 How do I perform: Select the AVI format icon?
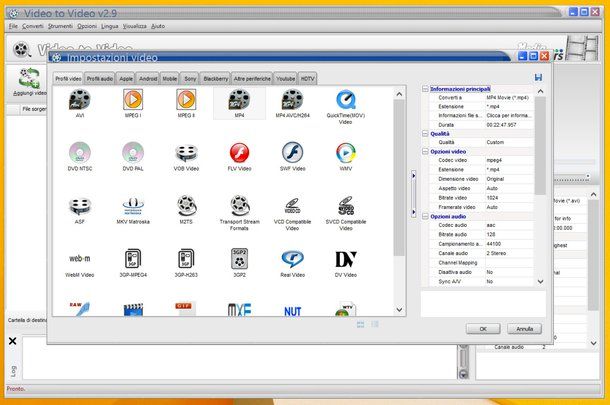click(80, 100)
